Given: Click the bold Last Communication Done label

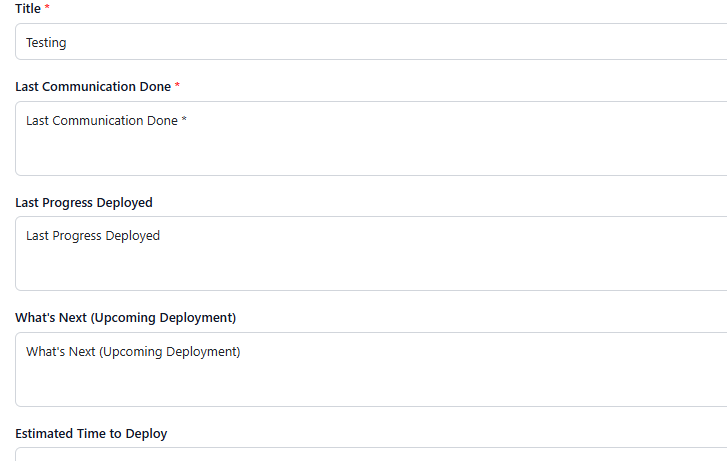Looking at the screenshot, I should click(93, 87).
